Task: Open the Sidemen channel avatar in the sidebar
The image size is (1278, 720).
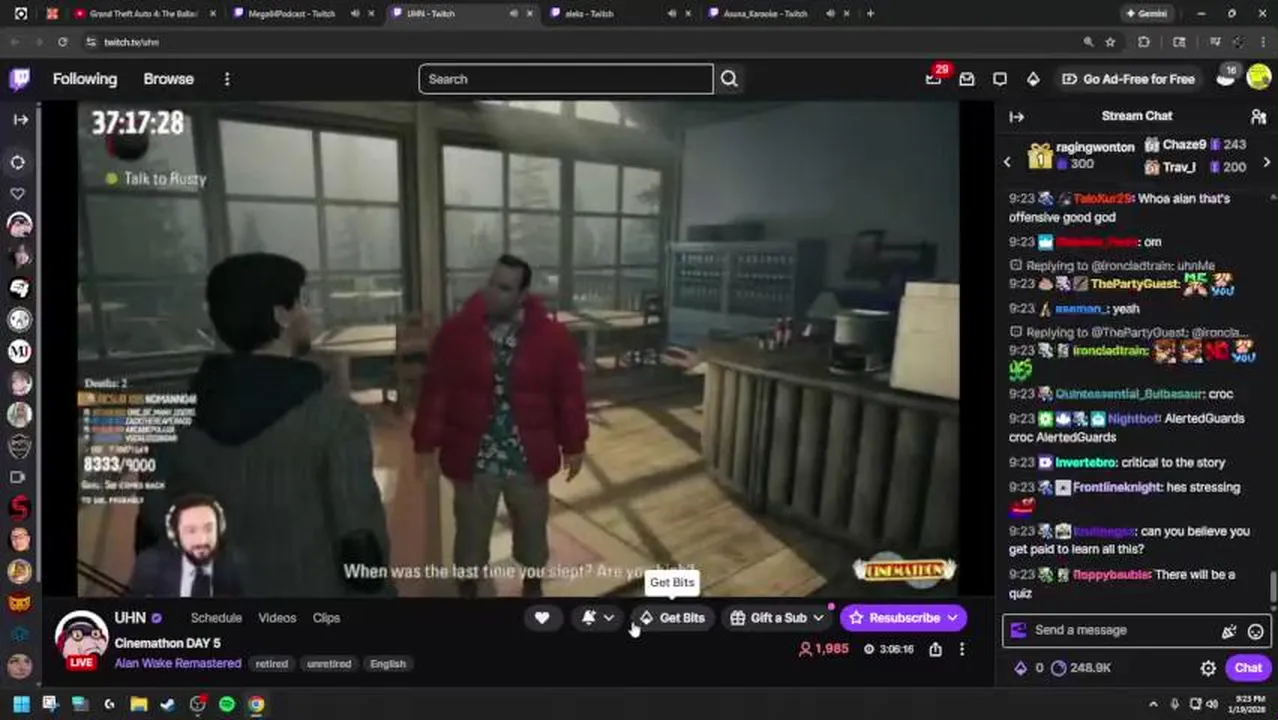Action: [19, 509]
